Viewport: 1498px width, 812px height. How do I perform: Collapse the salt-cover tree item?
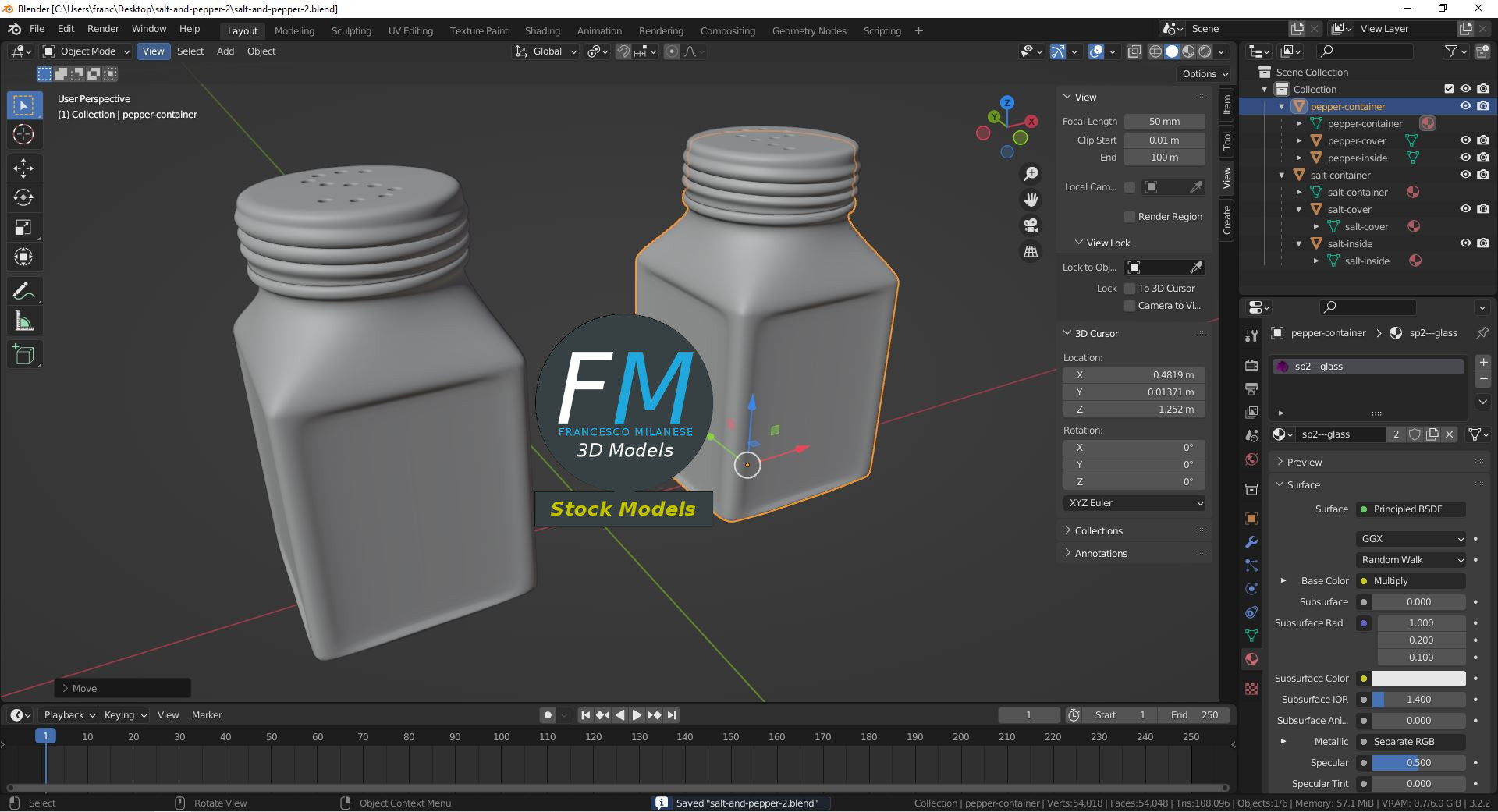pyautogui.click(x=1299, y=210)
